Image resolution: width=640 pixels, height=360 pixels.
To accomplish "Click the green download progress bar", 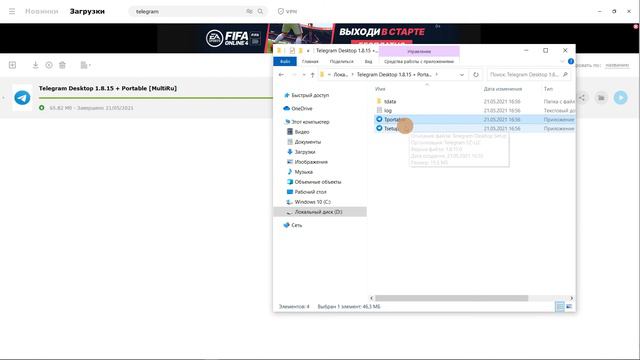I will pyautogui.click(x=156, y=98).
